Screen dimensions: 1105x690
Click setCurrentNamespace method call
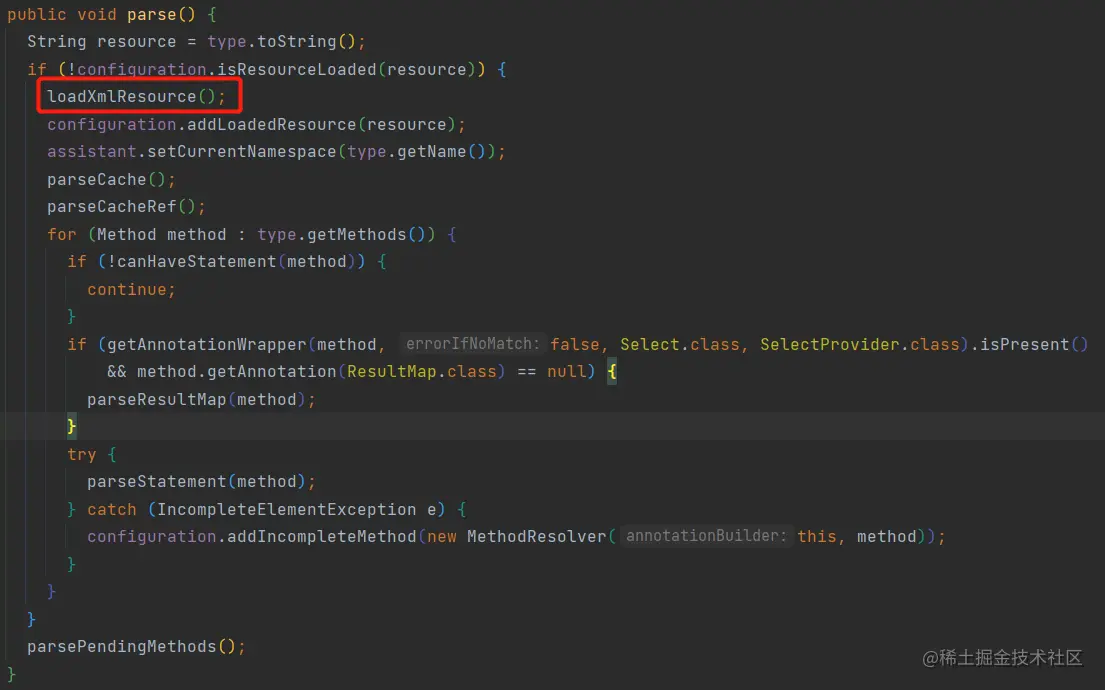click(242, 152)
